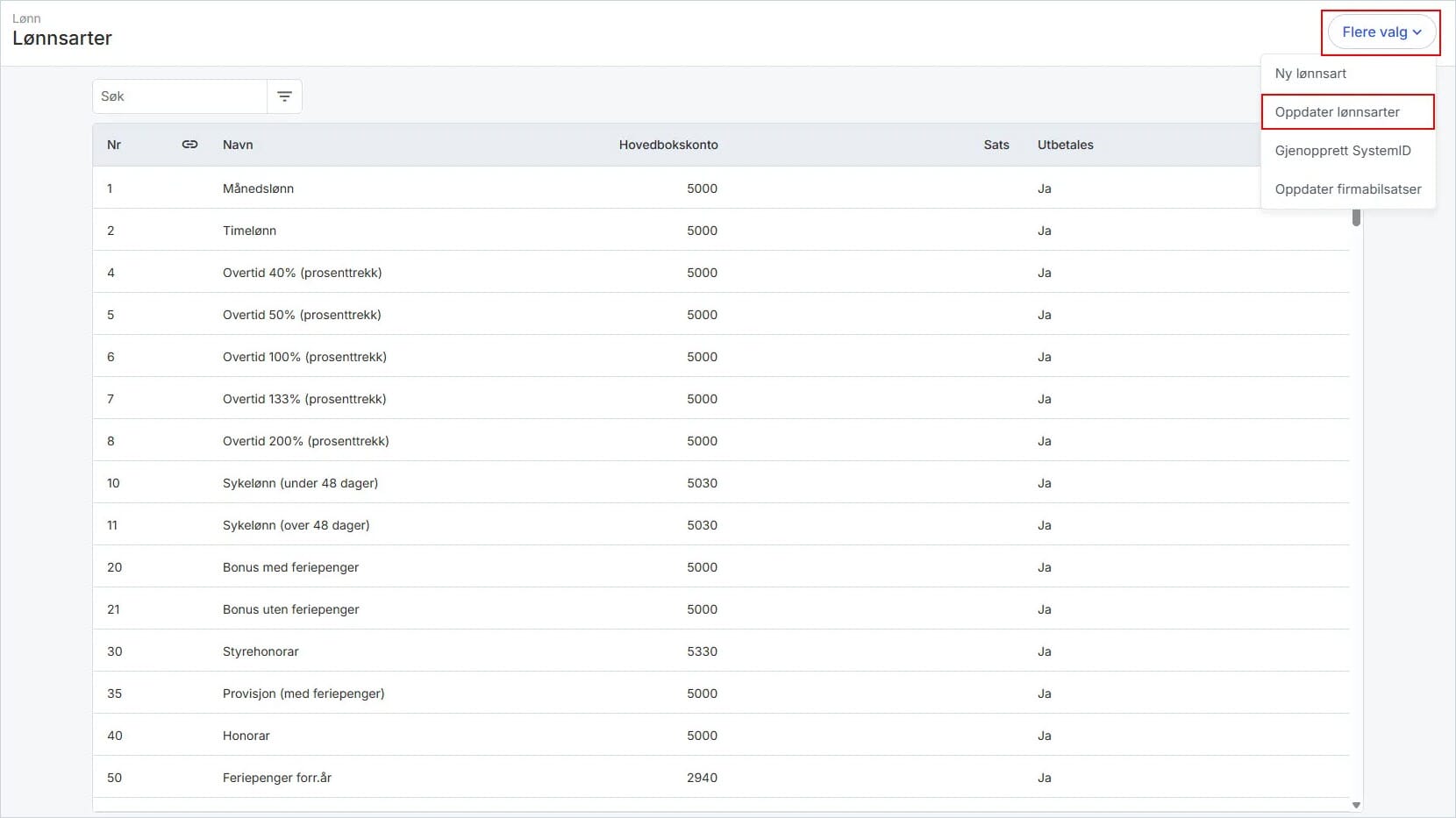This screenshot has width=1456, height=818.
Task: Expand the Flere valg dropdown
Action: 1381,32
